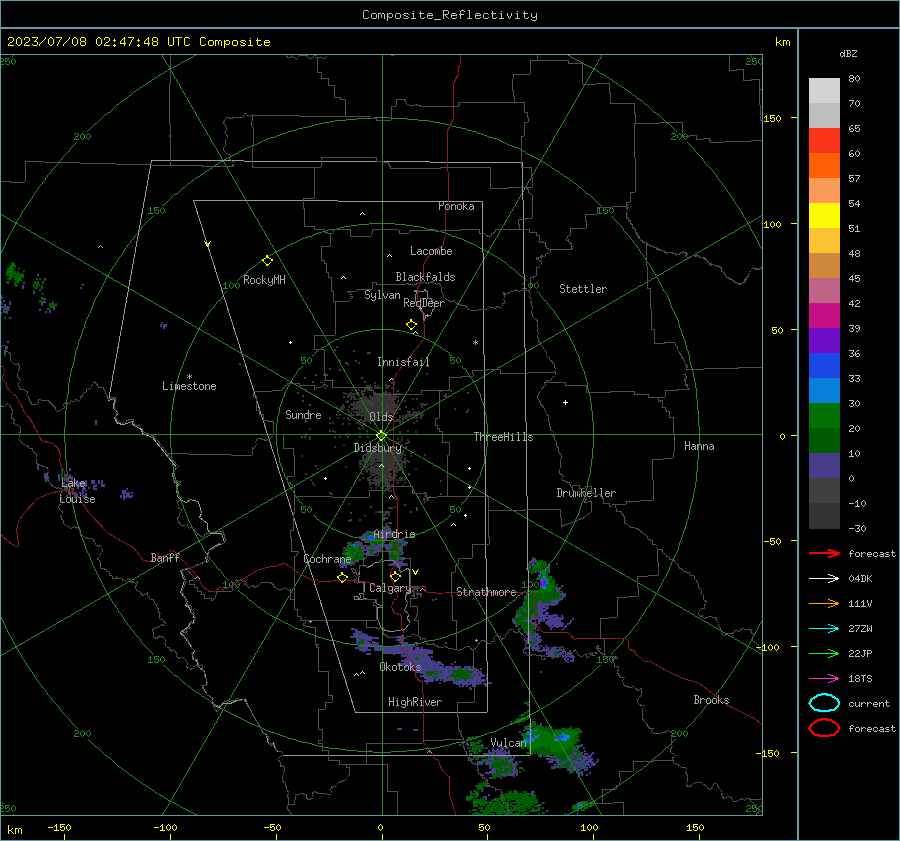Click the storm cell east of Strathmore
The width and height of the screenshot is (900, 841).
(x=541, y=610)
